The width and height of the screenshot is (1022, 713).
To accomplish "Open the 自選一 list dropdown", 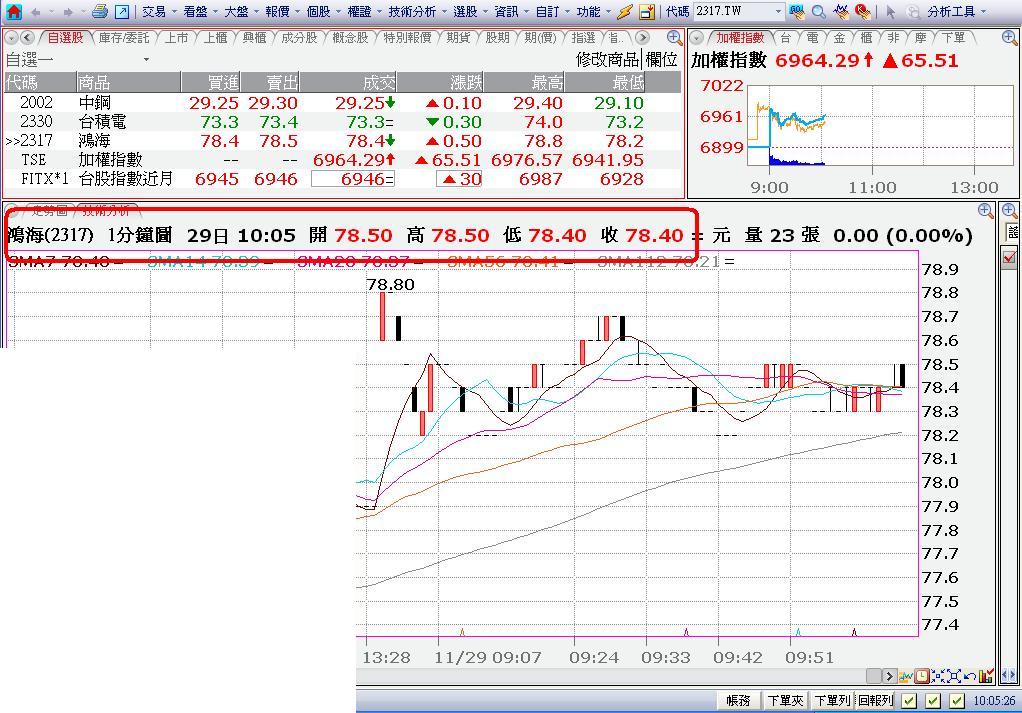I will [146, 59].
